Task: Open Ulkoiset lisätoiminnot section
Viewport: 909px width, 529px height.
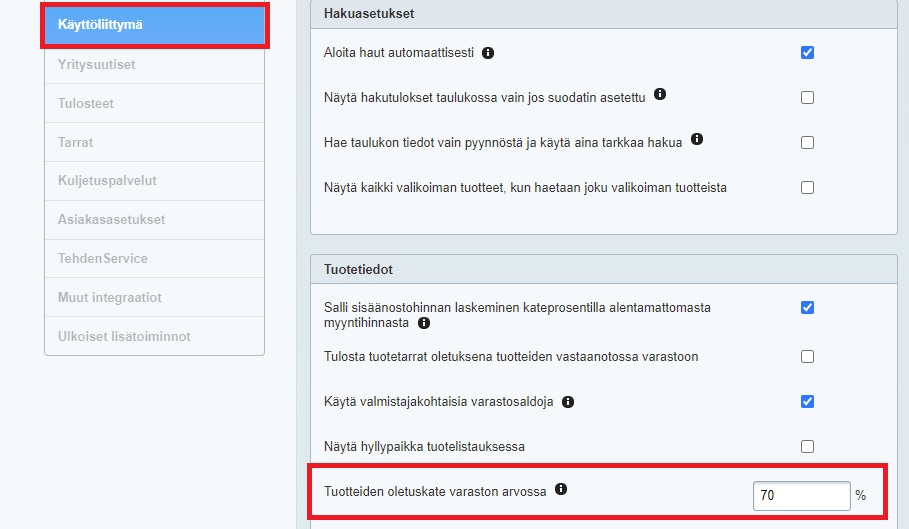Action: (154, 336)
